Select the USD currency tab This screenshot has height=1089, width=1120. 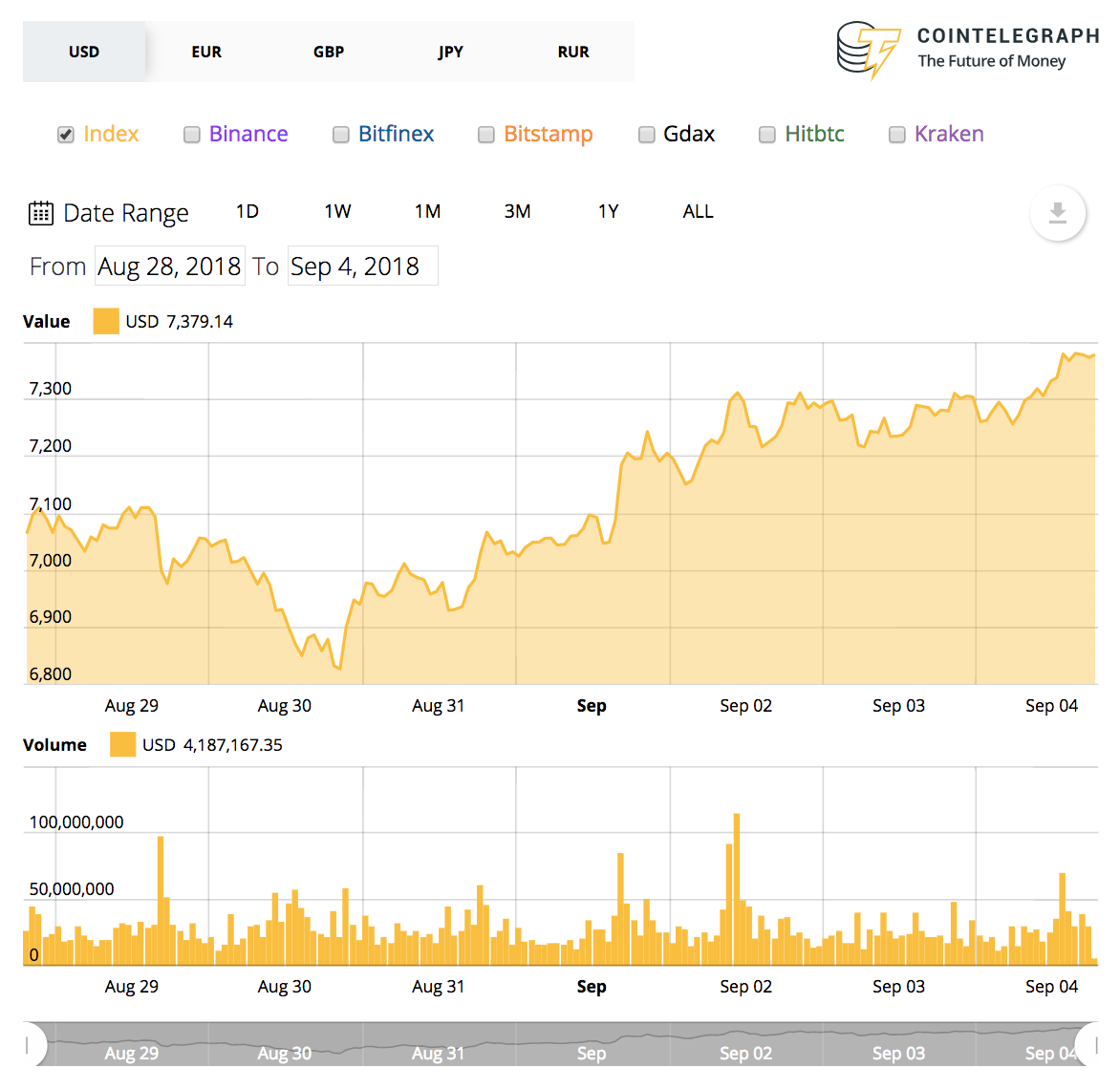tap(84, 52)
